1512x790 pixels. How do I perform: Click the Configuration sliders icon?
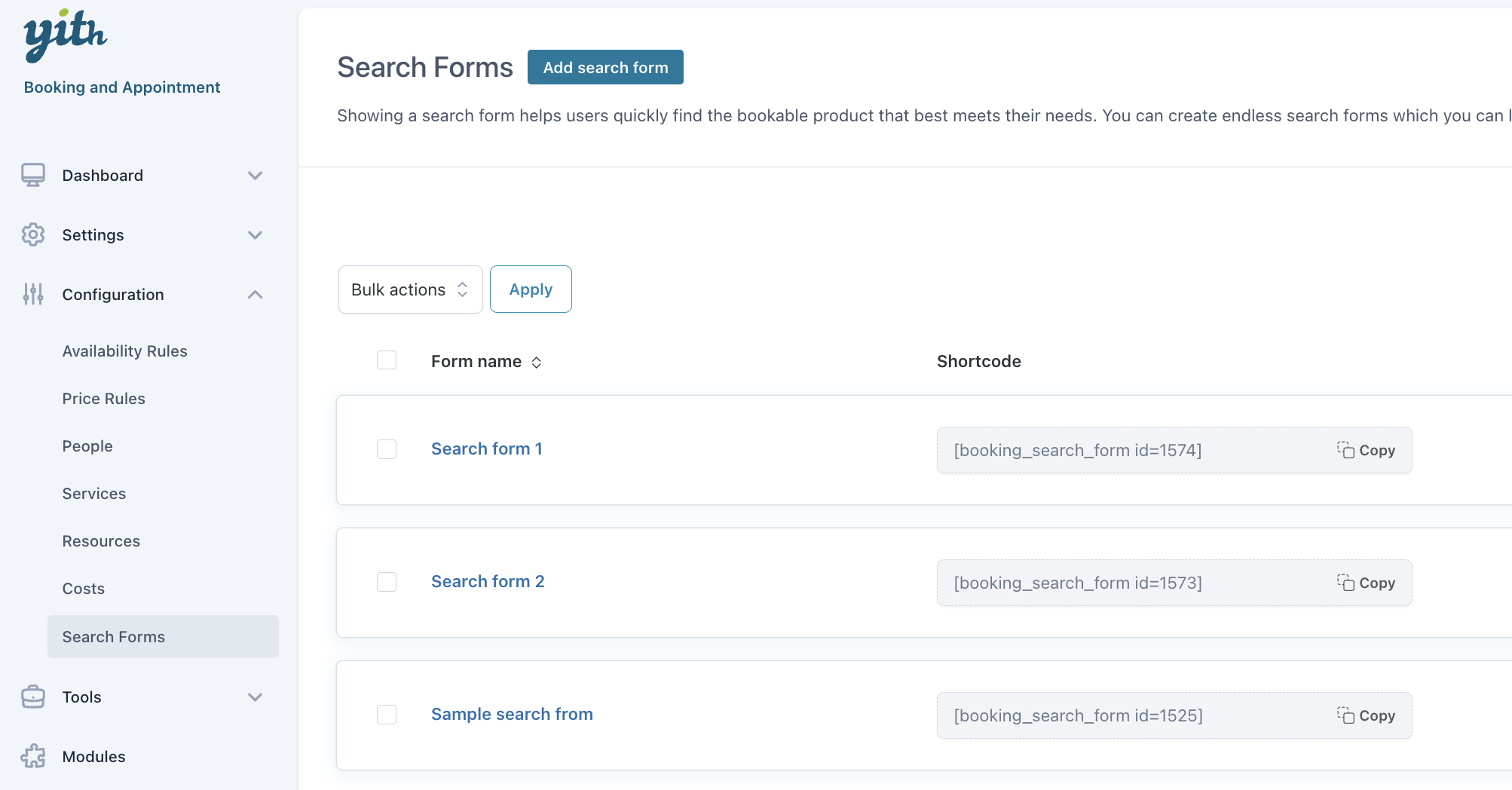coord(33,294)
